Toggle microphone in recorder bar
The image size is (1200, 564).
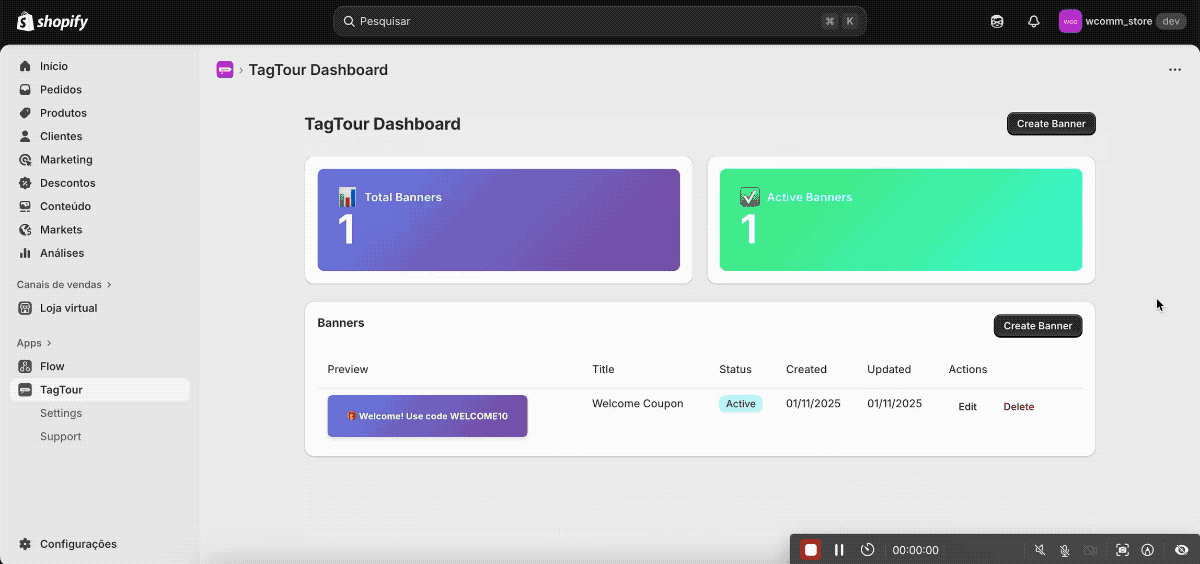(x=1065, y=550)
